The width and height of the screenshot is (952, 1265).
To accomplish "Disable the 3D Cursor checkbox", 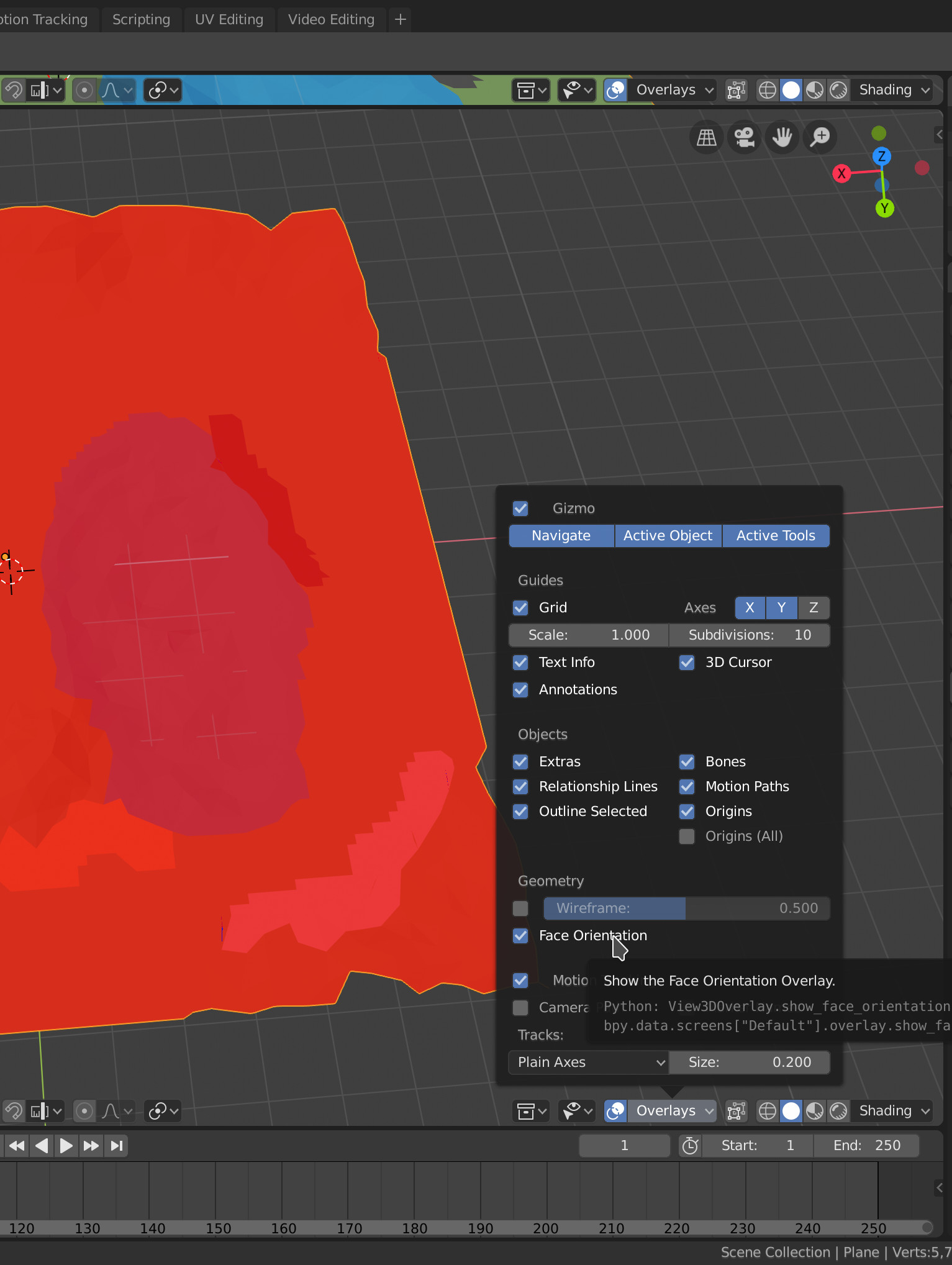I will click(x=687, y=662).
